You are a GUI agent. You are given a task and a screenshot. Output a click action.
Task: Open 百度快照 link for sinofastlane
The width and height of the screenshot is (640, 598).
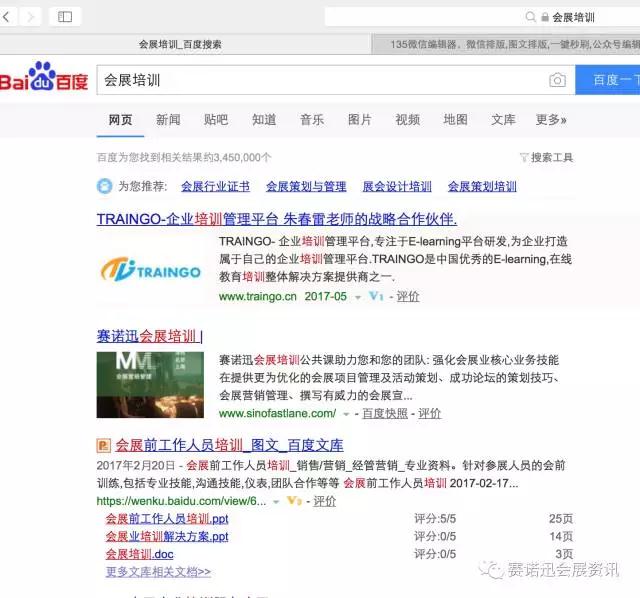point(385,413)
